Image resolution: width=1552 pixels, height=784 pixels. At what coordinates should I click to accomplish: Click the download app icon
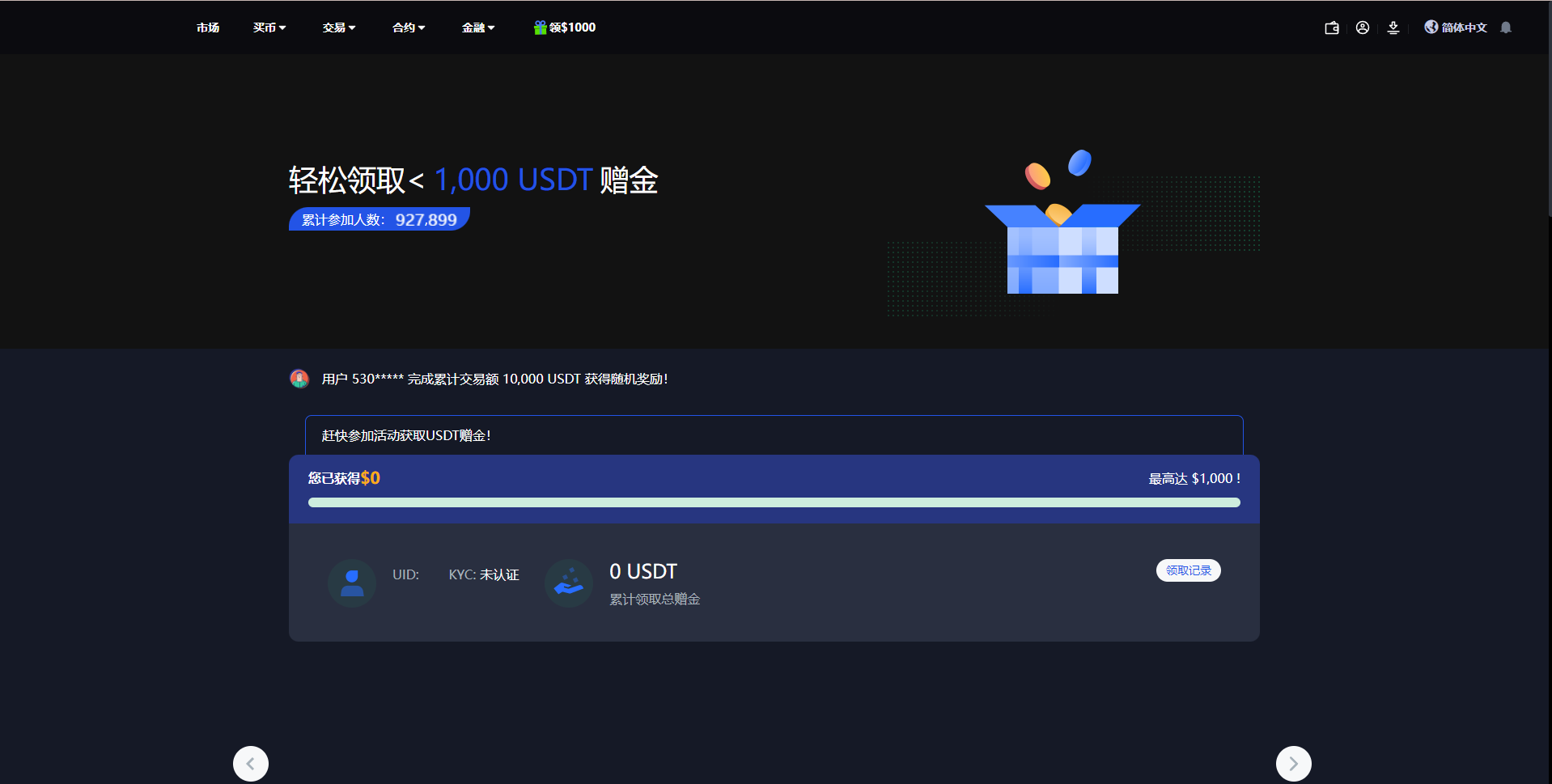point(1393,28)
